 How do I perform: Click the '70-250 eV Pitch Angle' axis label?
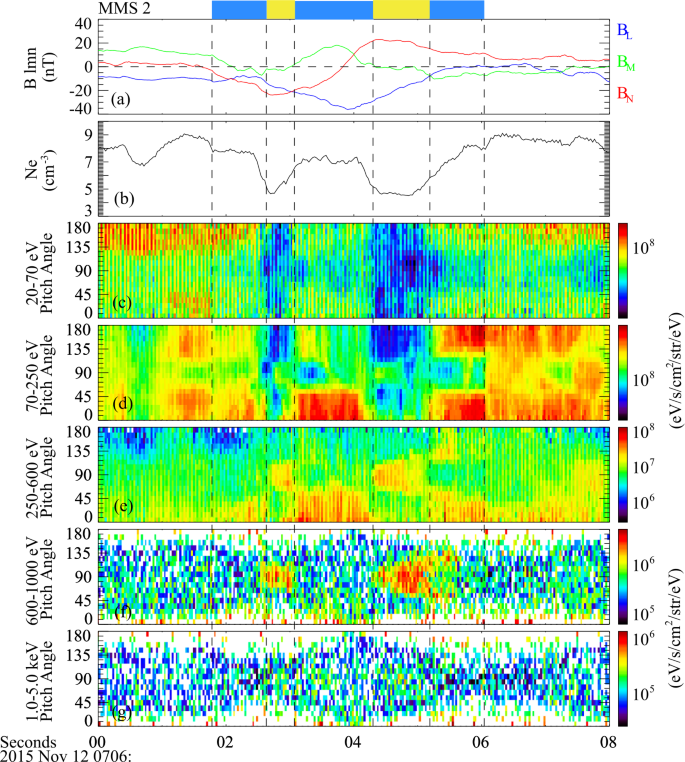tap(39, 374)
